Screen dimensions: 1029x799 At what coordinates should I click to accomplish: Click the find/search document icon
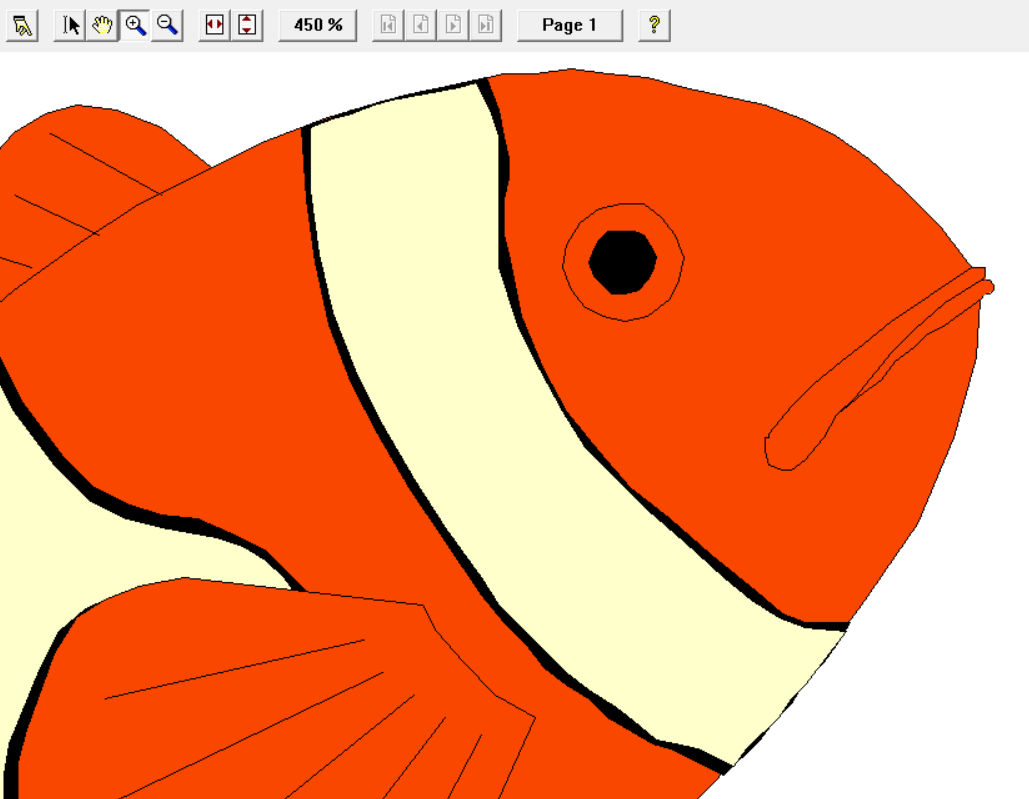click(x=22, y=26)
